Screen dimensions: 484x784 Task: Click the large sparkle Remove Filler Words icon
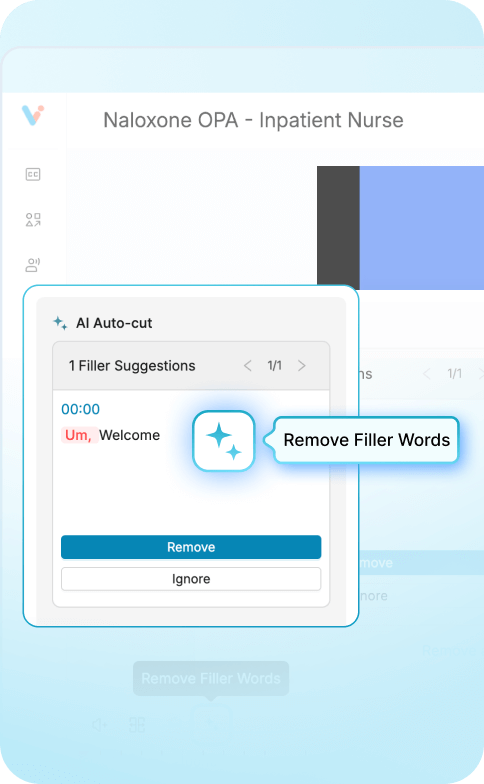point(224,441)
